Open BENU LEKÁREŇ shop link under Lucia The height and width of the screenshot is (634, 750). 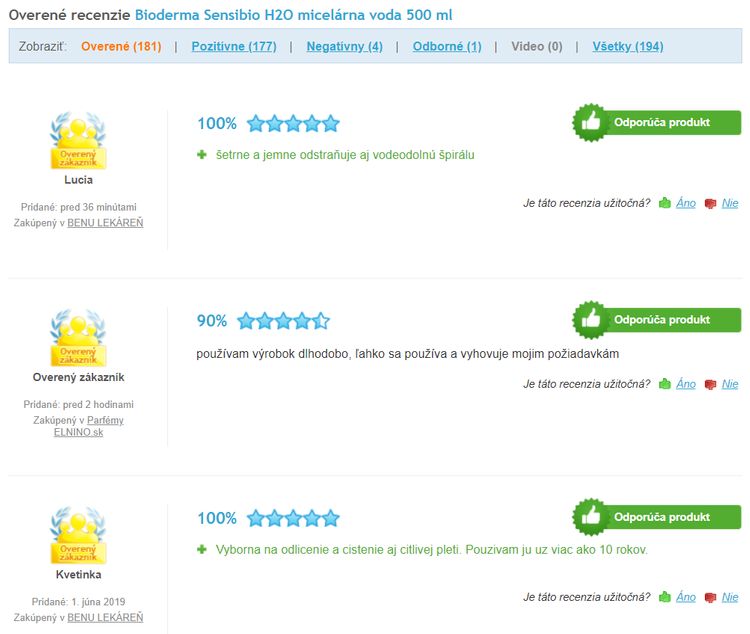pos(105,222)
